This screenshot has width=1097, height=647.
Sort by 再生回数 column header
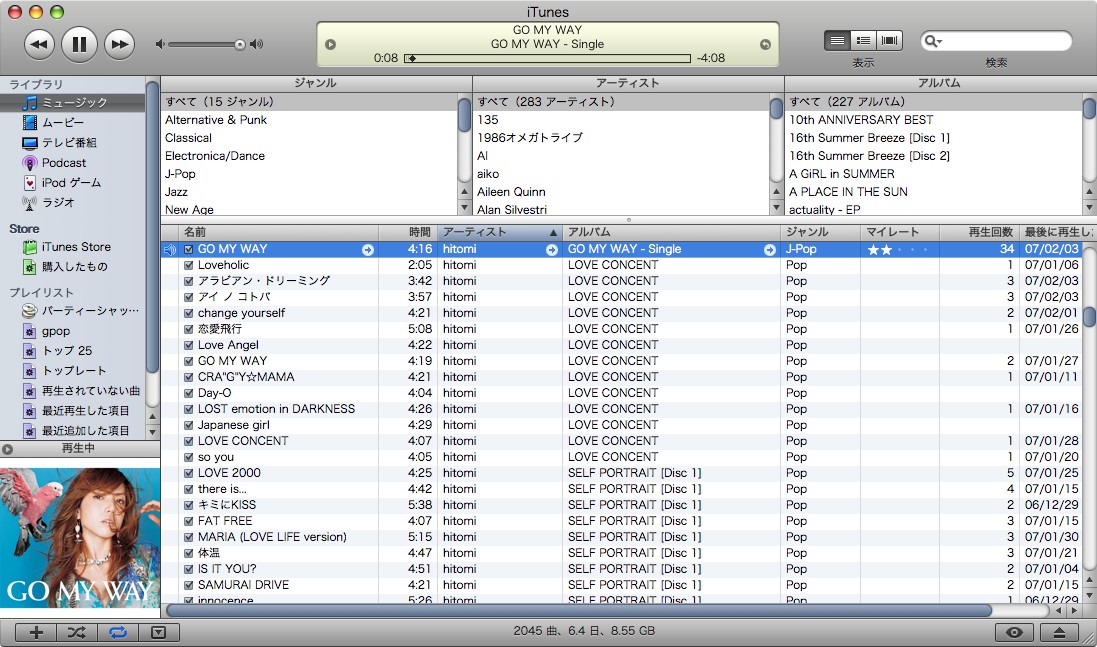point(979,232)
